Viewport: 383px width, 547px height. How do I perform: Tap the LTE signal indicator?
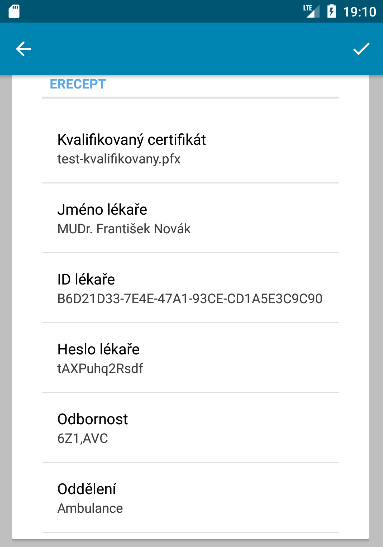(311, 11)
